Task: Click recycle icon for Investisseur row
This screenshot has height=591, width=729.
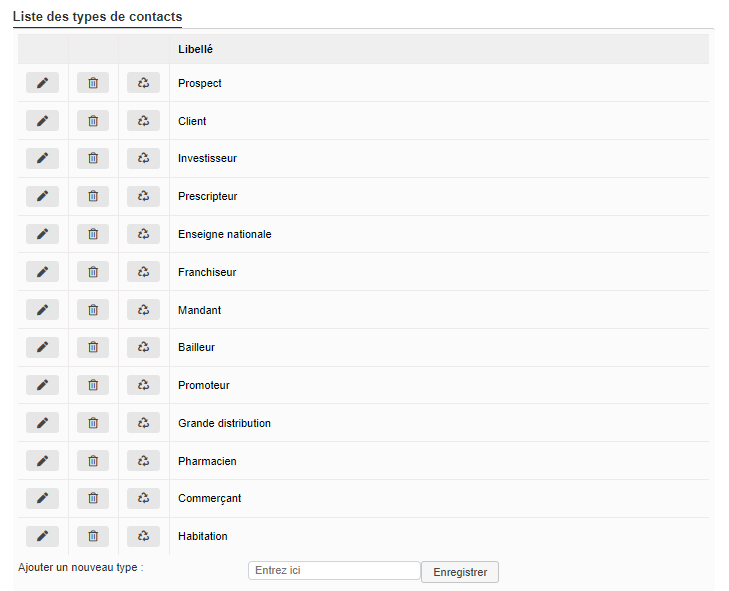Action: click(x=143, y=158)
